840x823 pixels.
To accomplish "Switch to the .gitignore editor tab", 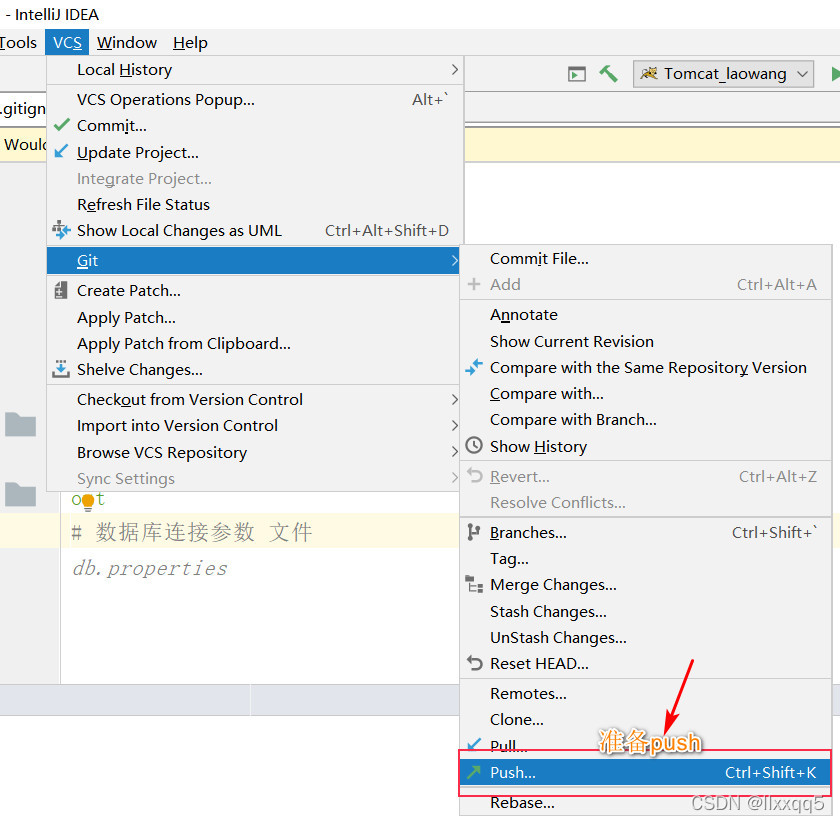I will point(23,109).
